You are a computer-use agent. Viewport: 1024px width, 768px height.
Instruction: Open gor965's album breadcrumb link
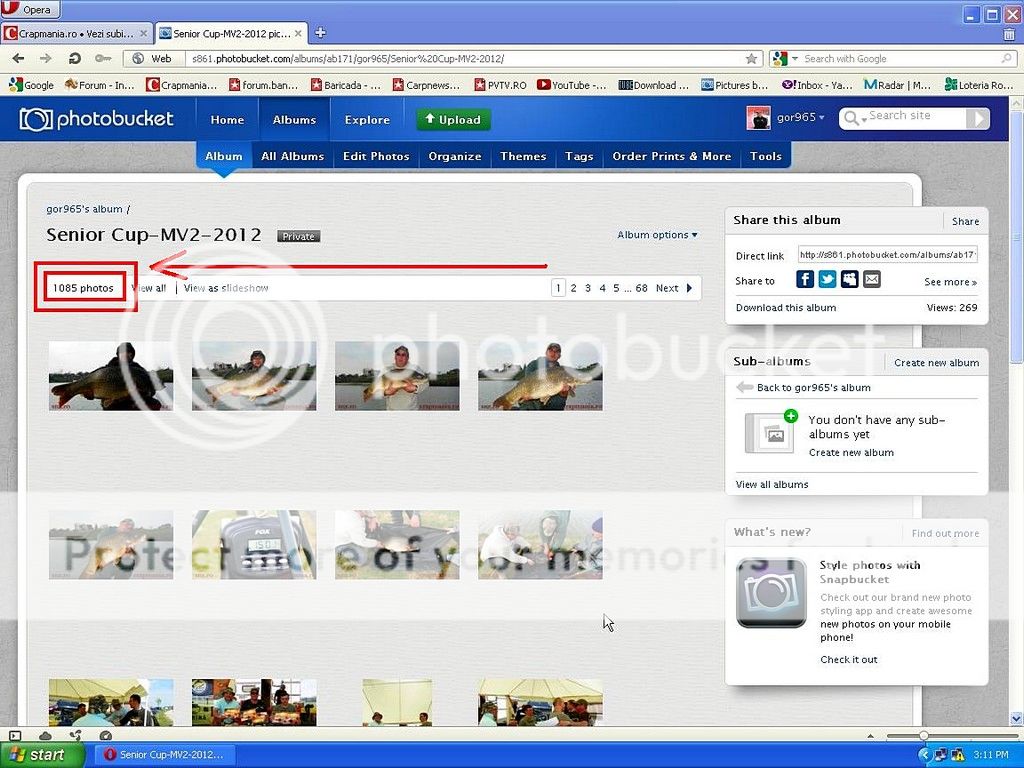[84, 209]
